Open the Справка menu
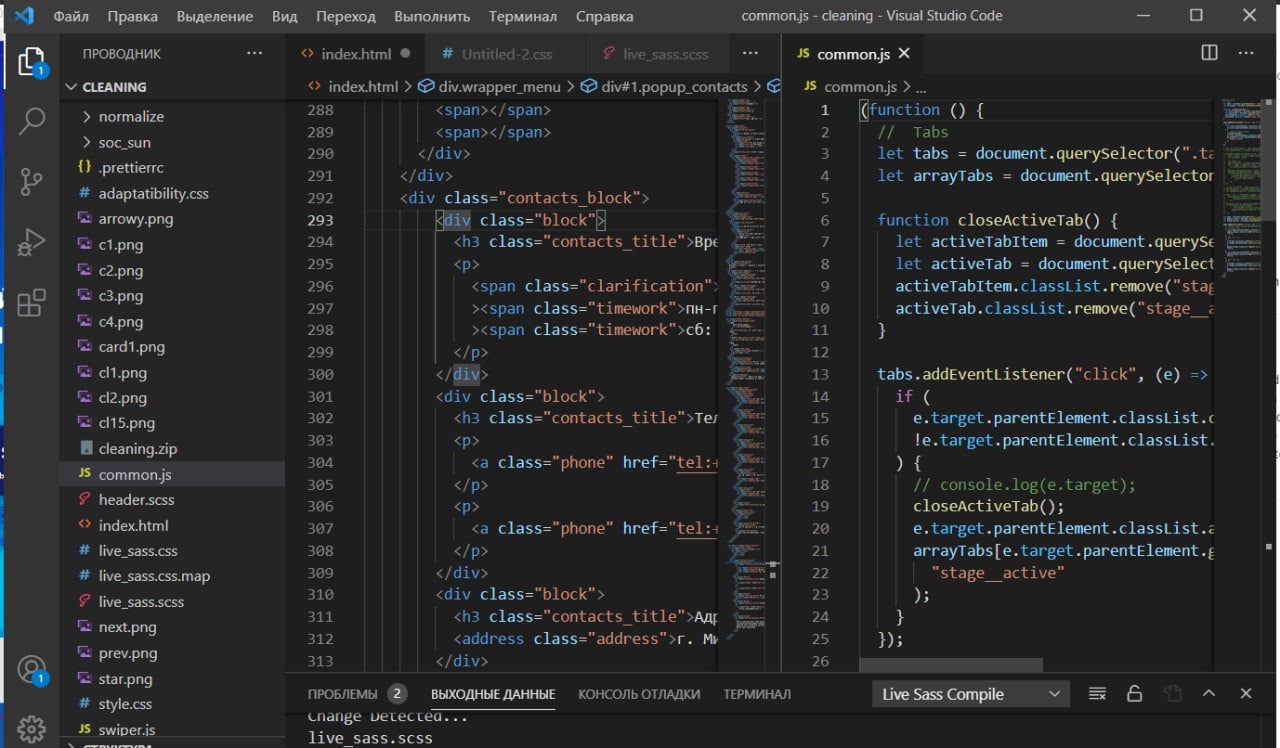1280x748 pixels. [x=604, y=16]
